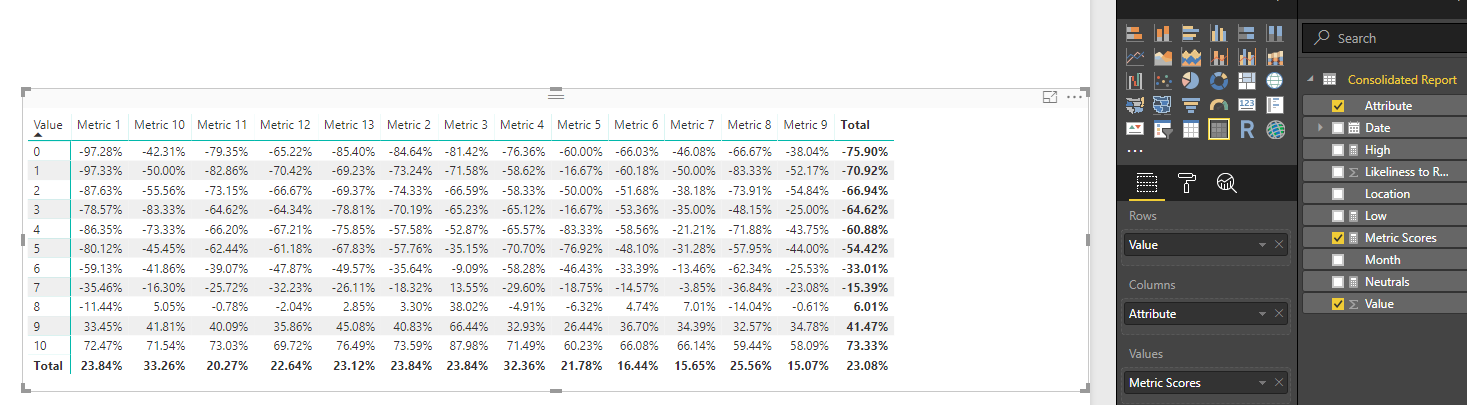Sort by the Metric 1 column header
The height and width of the screenshot is (405, 1467).
click(x=99, y=125)
